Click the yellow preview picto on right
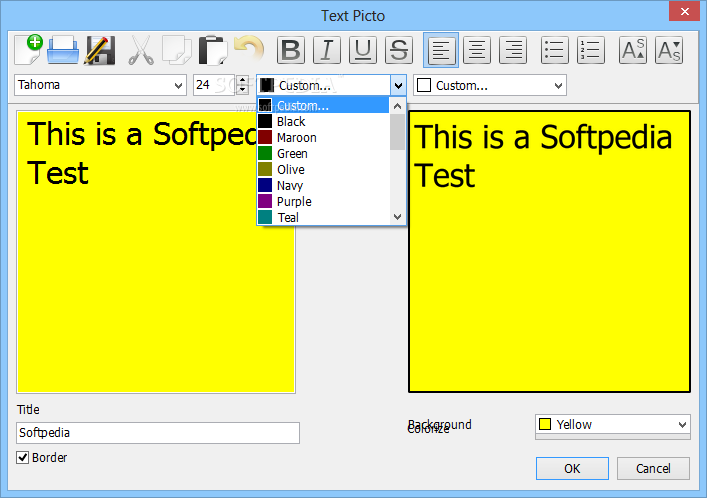Viewport: 707px width, 498px height. (x=549, y=251)
